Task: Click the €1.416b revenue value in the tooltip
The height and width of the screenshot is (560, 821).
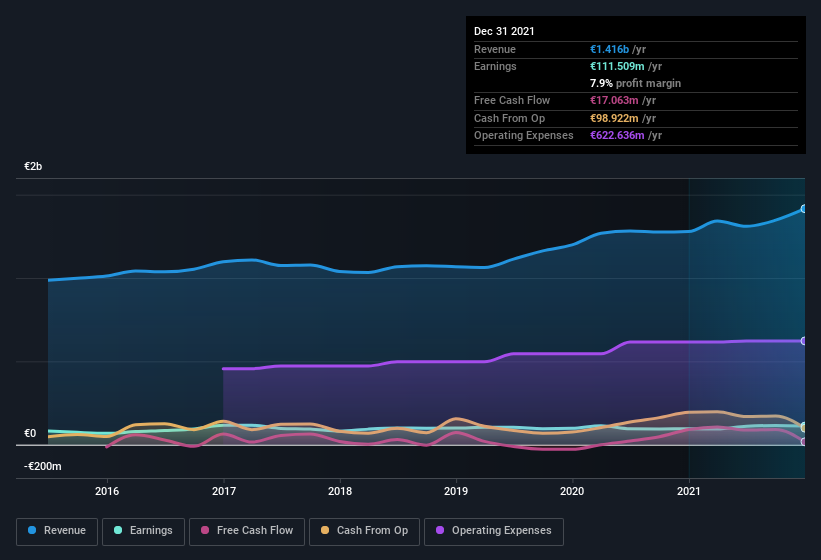Action: tap(609, 49)
